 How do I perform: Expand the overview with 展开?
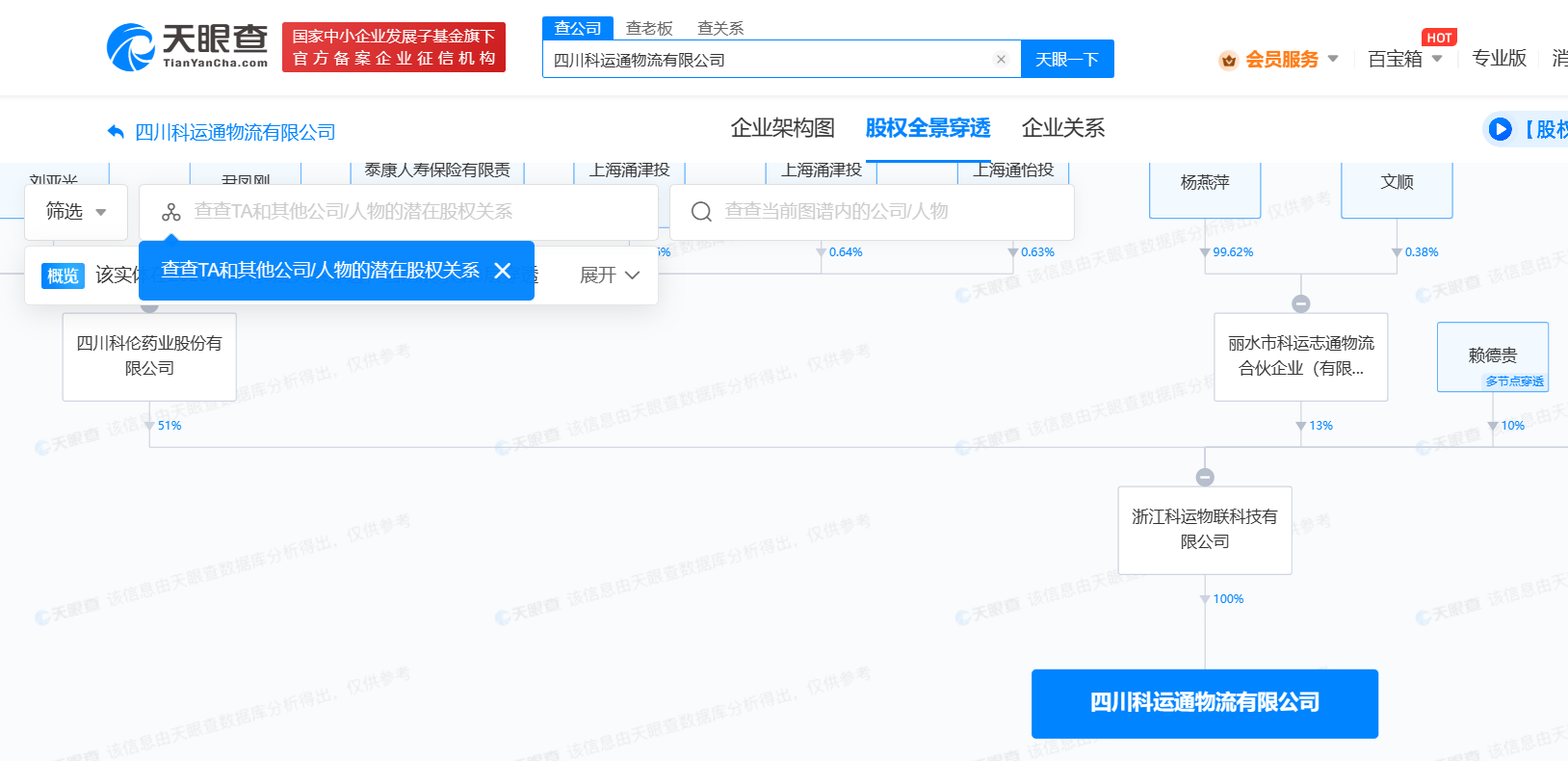610,276
